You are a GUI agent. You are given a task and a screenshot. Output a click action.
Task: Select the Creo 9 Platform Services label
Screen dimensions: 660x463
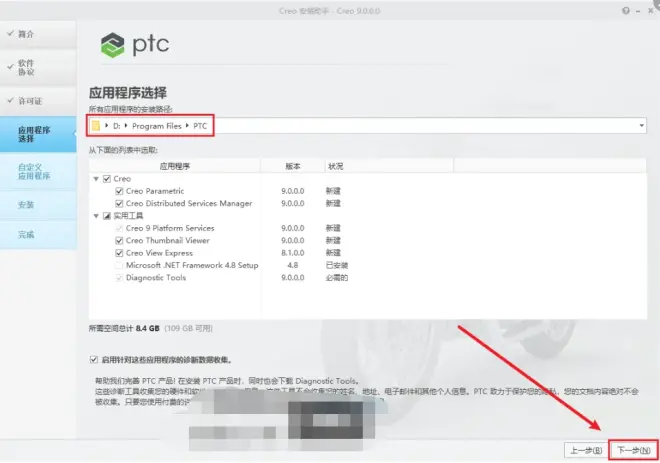[x=170, y=228]
